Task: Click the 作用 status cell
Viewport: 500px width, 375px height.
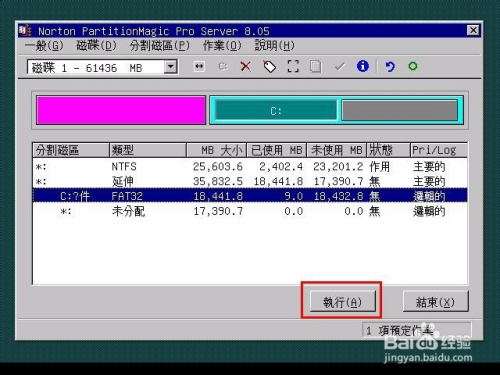Action: click(379, 166)
